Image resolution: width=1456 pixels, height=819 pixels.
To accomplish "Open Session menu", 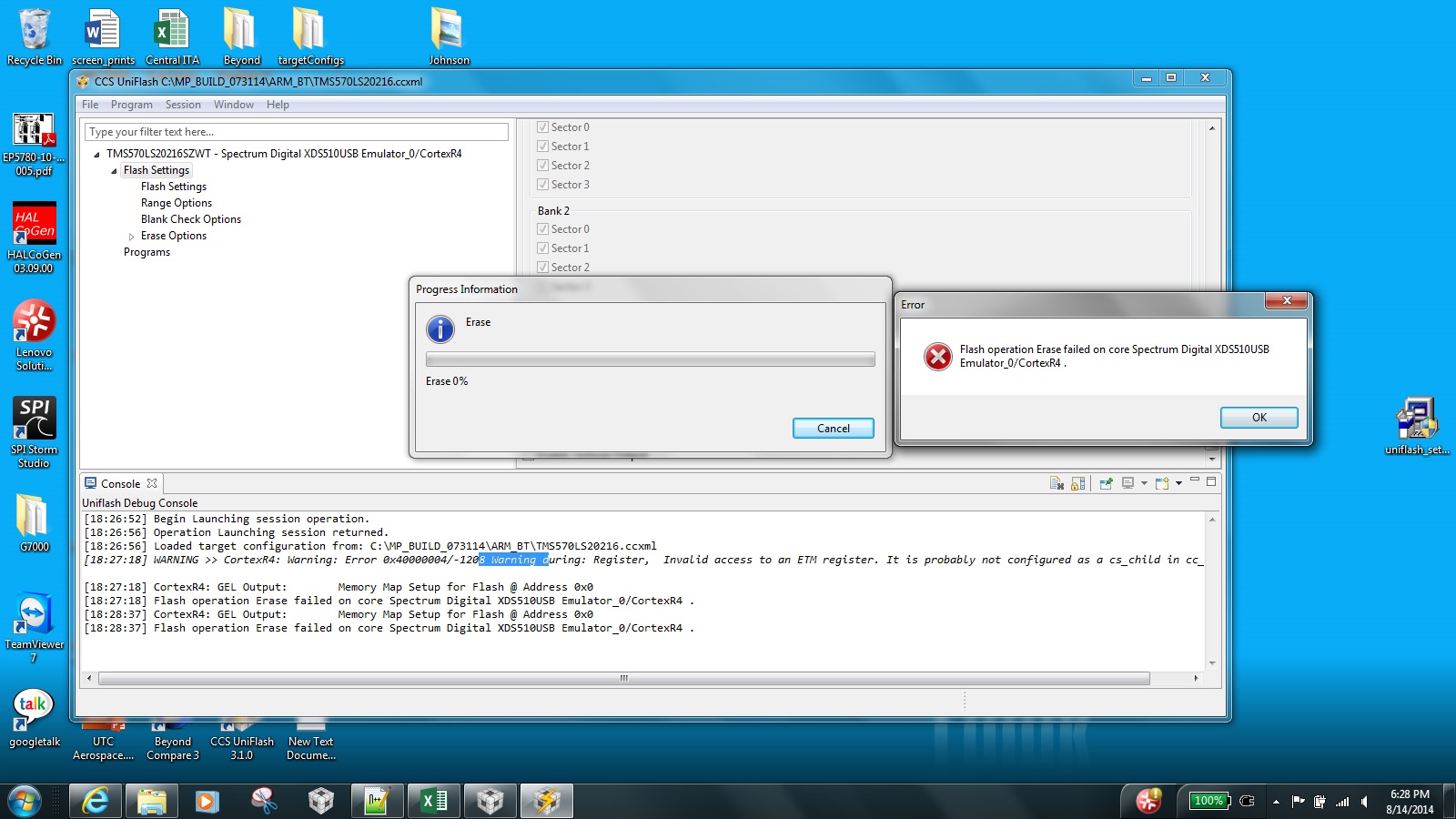I will tap(183, 105).
